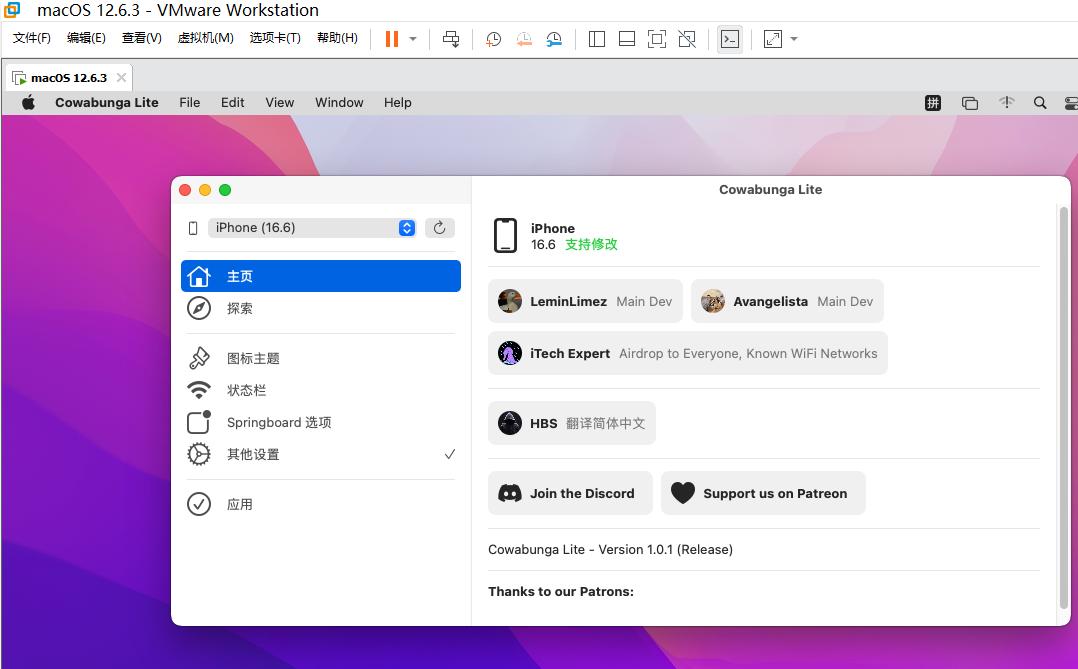Open the 虚拟机(M) VMware menu
This screenshot has height=669, width=1078.
[205, 38]
